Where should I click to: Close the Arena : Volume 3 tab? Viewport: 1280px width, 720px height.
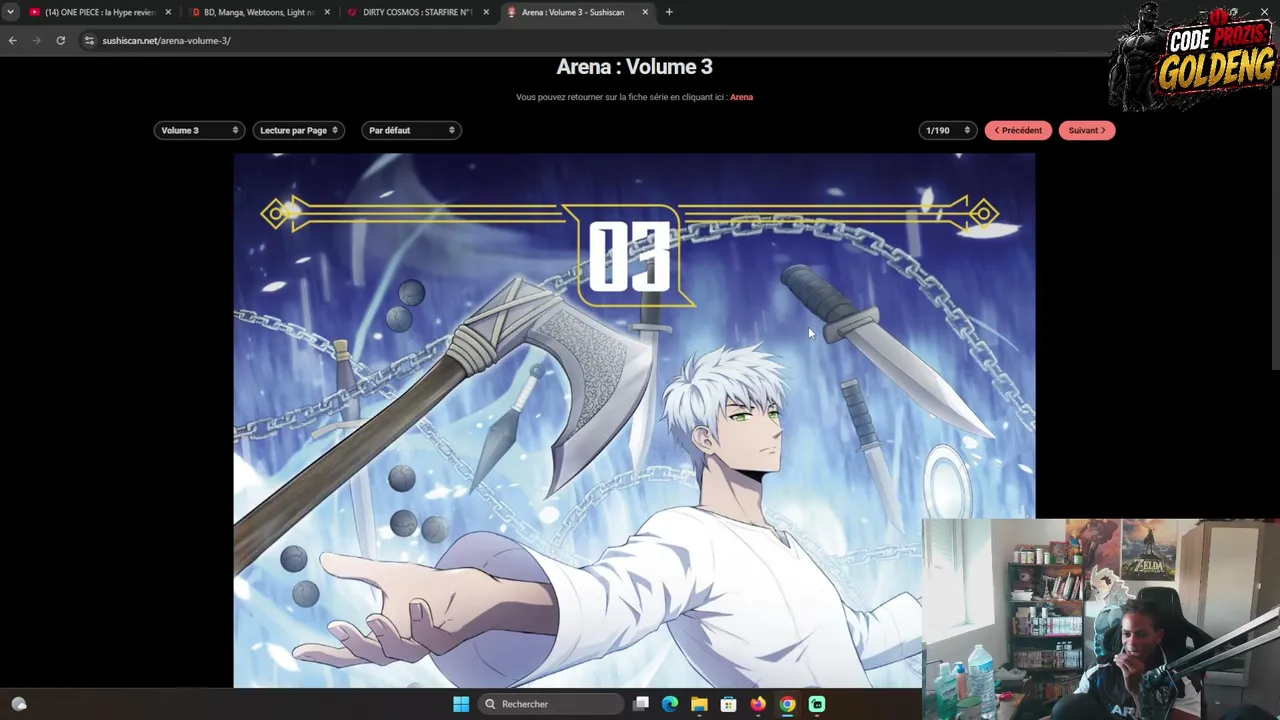click(645, 12)
